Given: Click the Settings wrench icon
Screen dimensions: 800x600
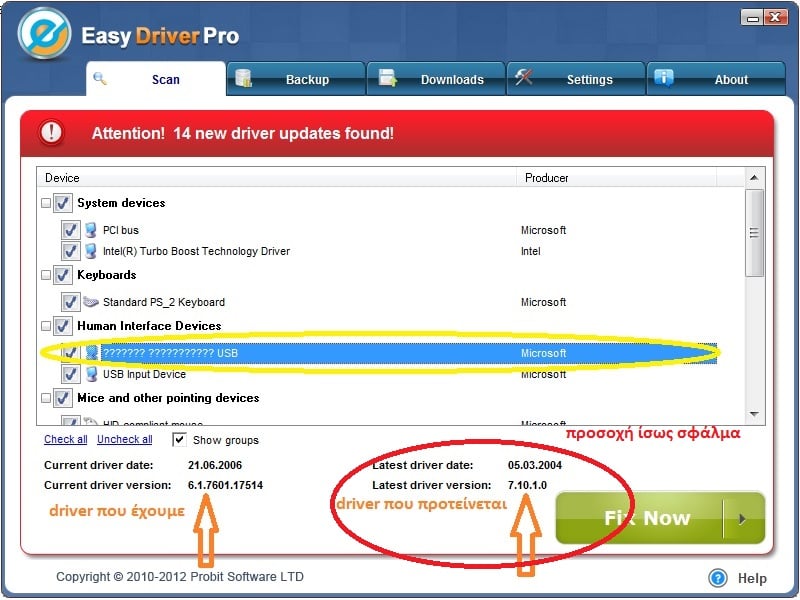Looking at the screenshot, I should pyautogui.click(x=523, y=78).
